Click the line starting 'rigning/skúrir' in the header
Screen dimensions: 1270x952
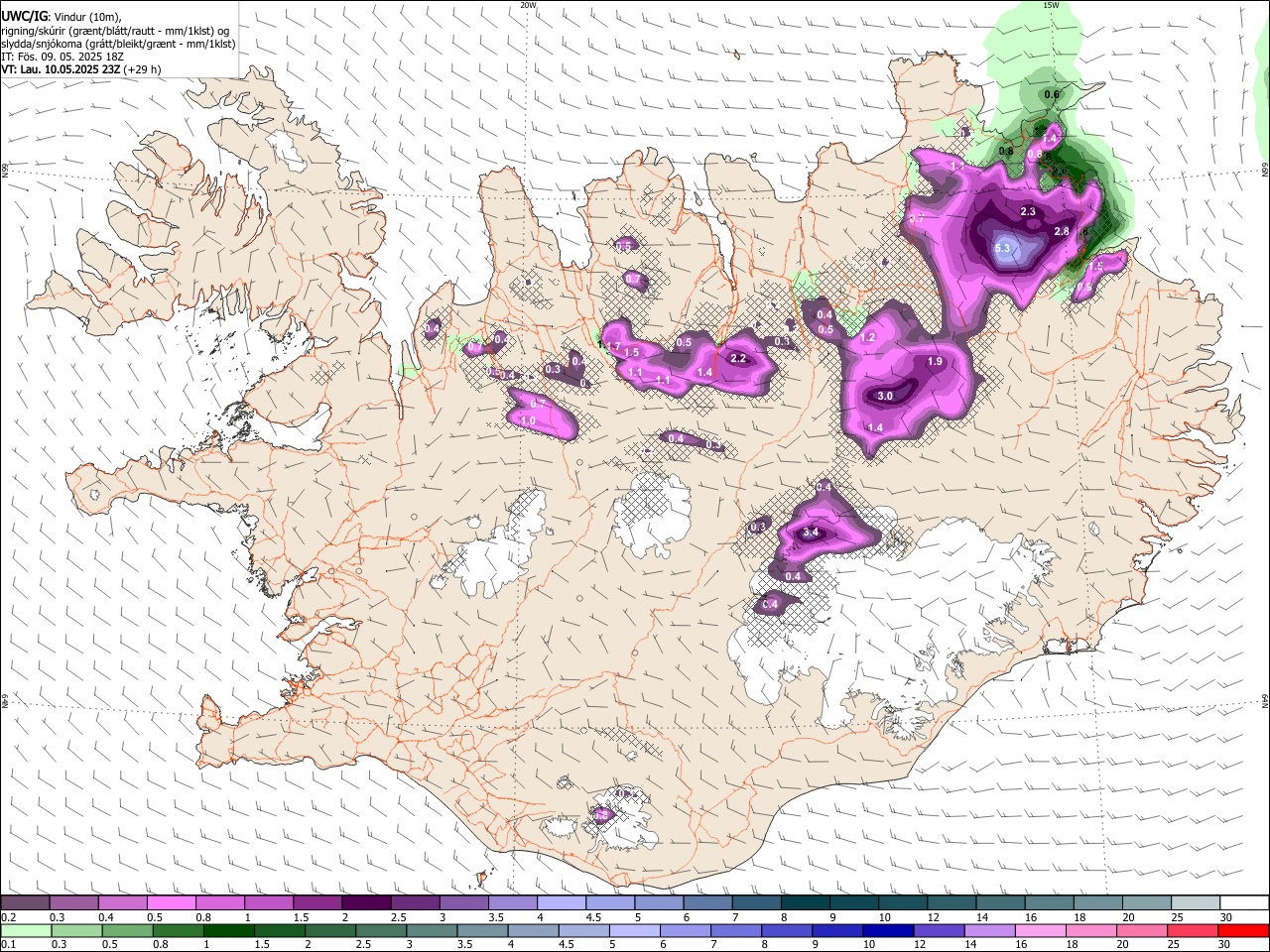click(114, 31)
